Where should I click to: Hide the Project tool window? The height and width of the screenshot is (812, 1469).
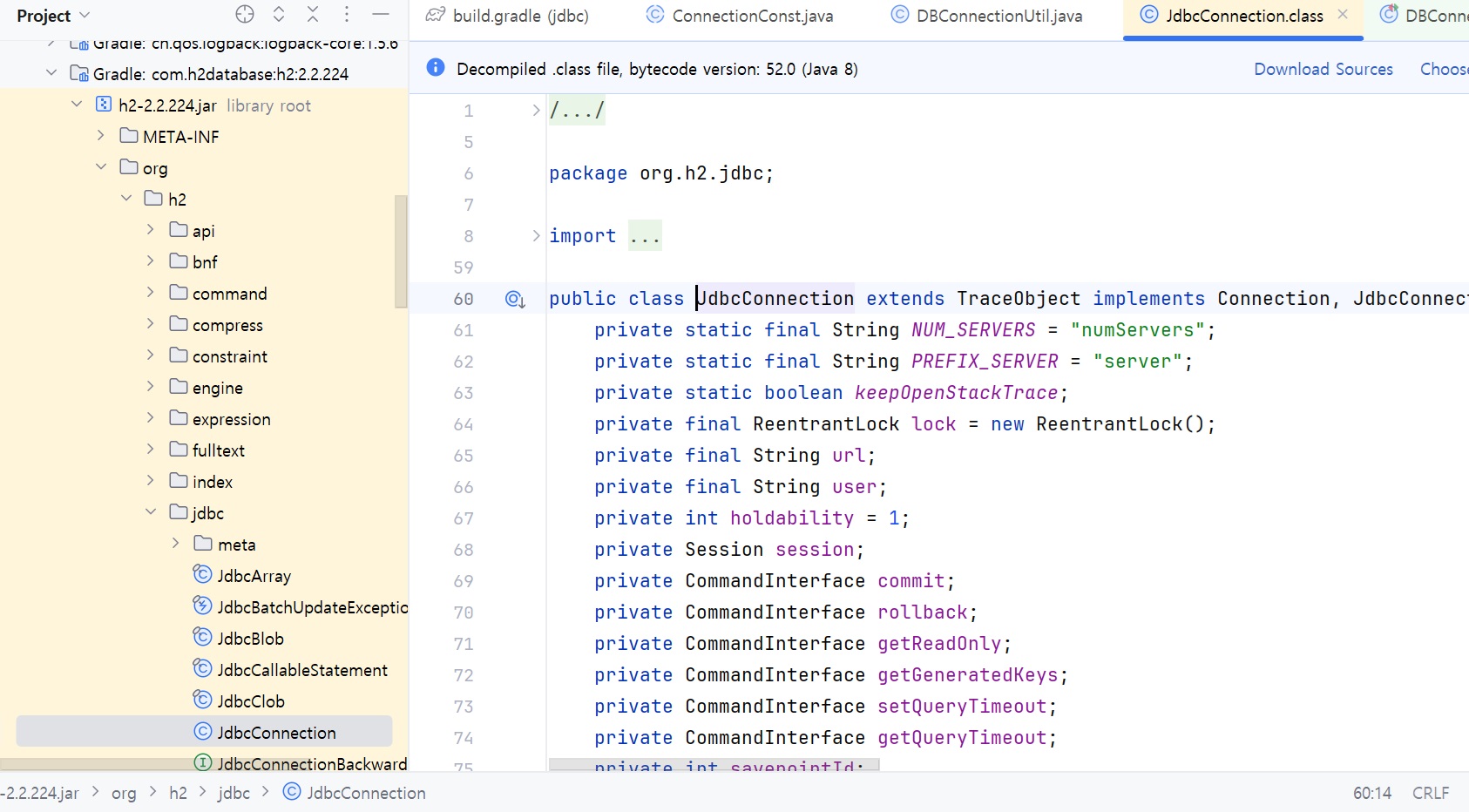(381, 15)
